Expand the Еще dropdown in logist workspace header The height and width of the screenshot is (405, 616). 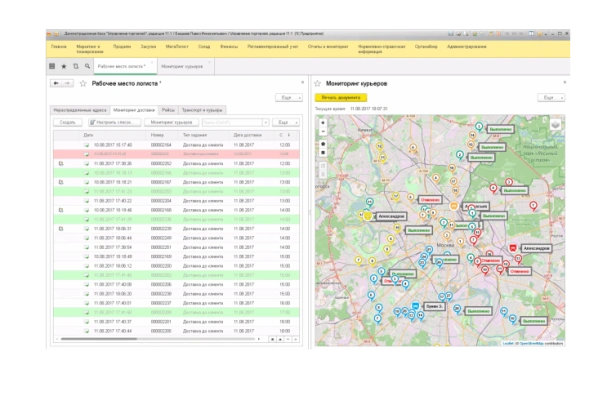click(x=287, y=98)
